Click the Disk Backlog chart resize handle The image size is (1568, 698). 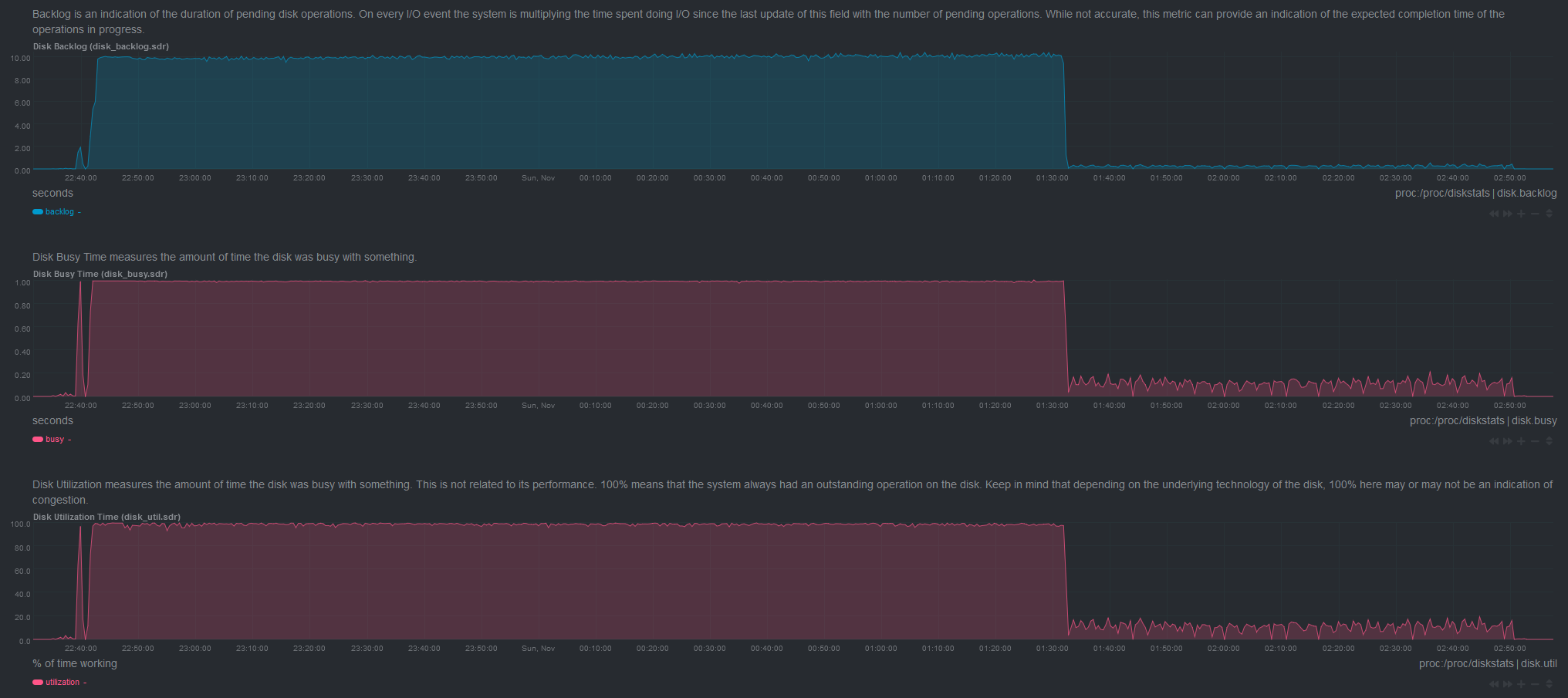coord(1549,214)
